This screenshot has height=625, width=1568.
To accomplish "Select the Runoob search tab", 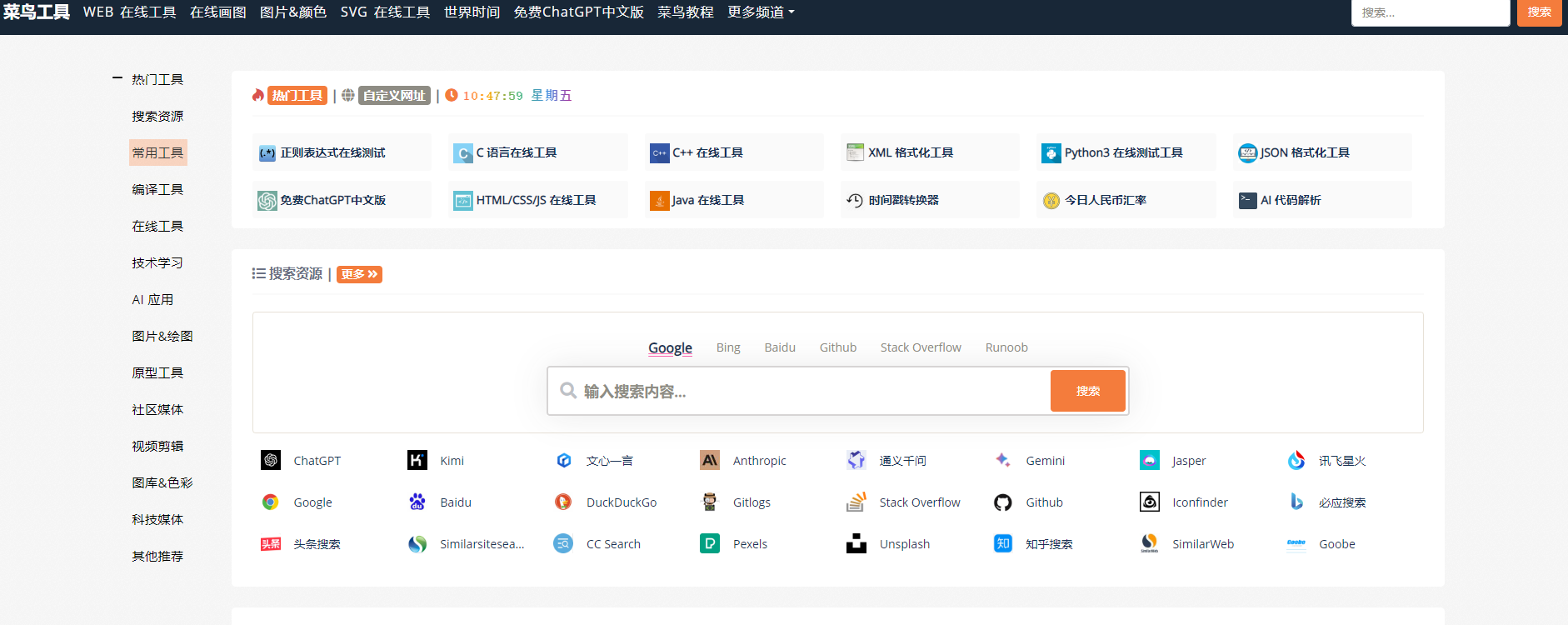I will coord(1006,347).
